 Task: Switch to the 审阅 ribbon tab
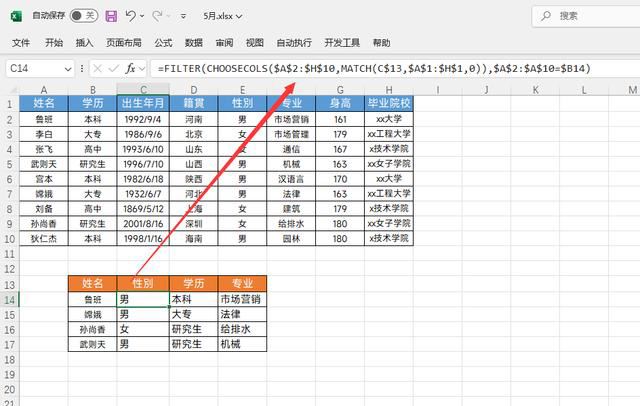224,43
